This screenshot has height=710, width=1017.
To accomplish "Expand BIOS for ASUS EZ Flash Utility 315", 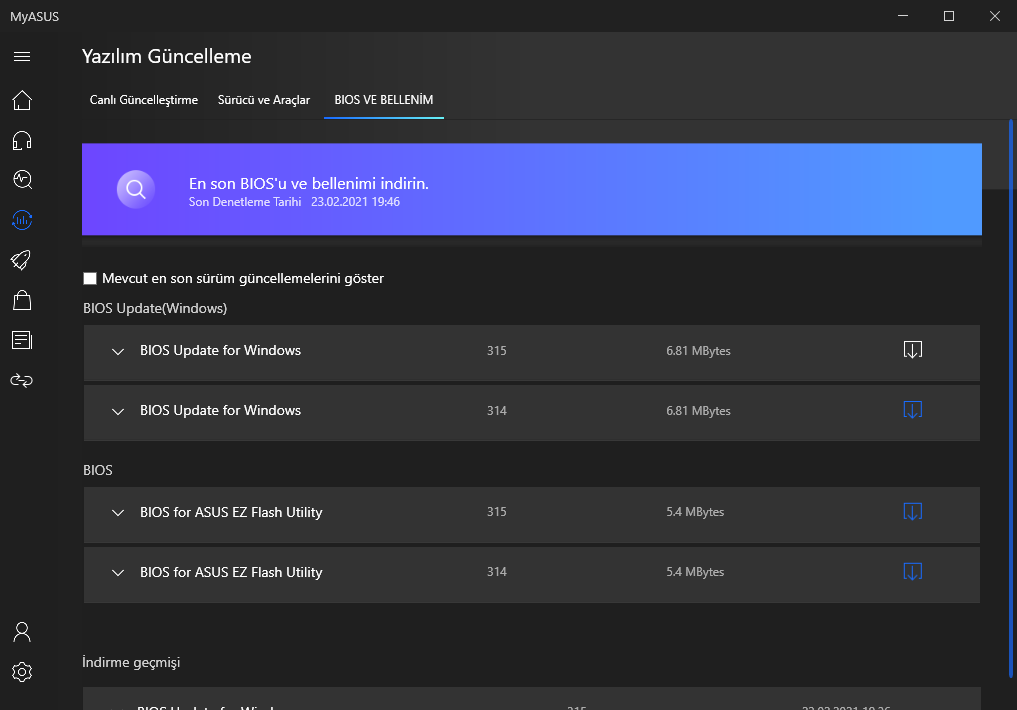I will tap(118, 513).
